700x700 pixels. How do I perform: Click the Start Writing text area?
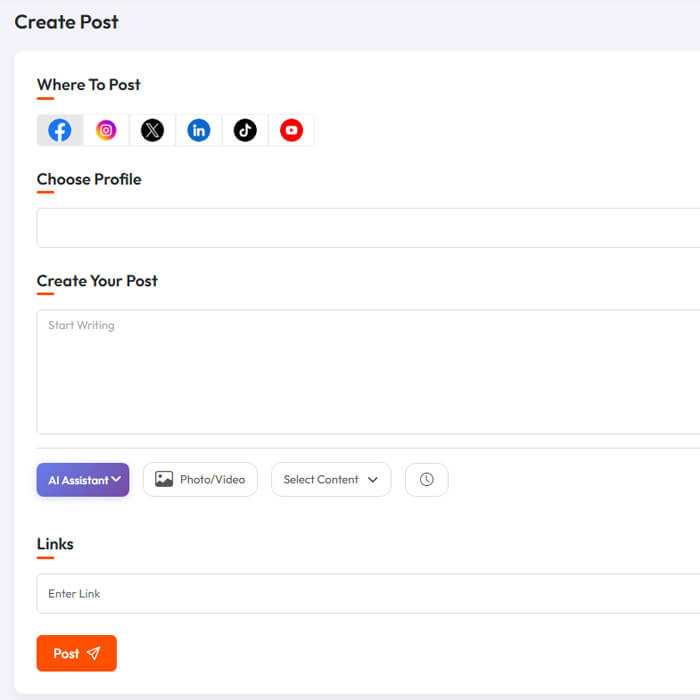368,371
